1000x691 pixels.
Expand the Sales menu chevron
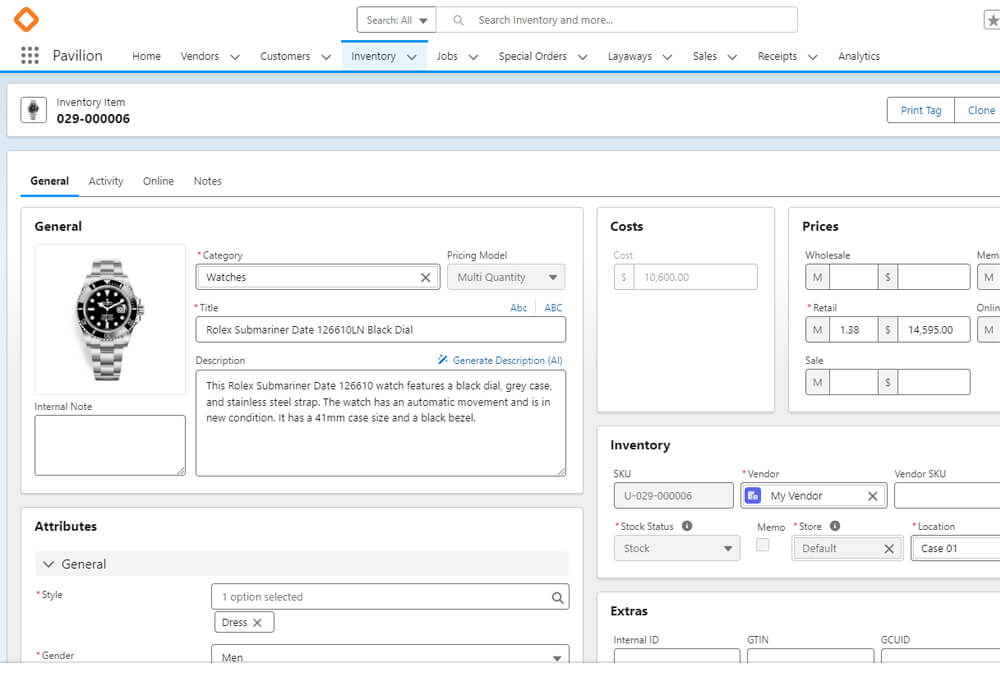point(732,57)
